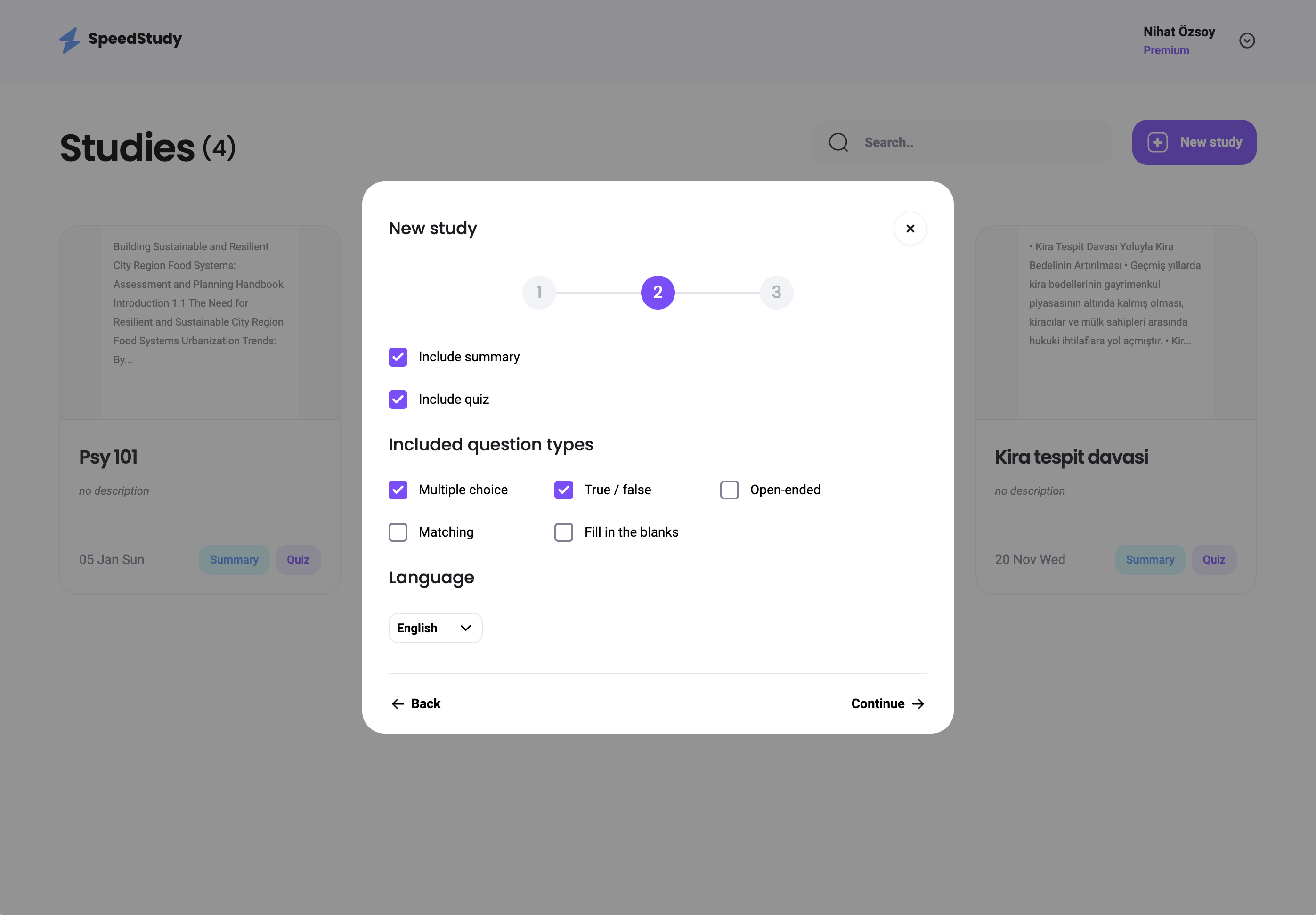This screenshot has width=1316, height=915.
Task: Enable Open-ended question type
Action: (729, 490)
